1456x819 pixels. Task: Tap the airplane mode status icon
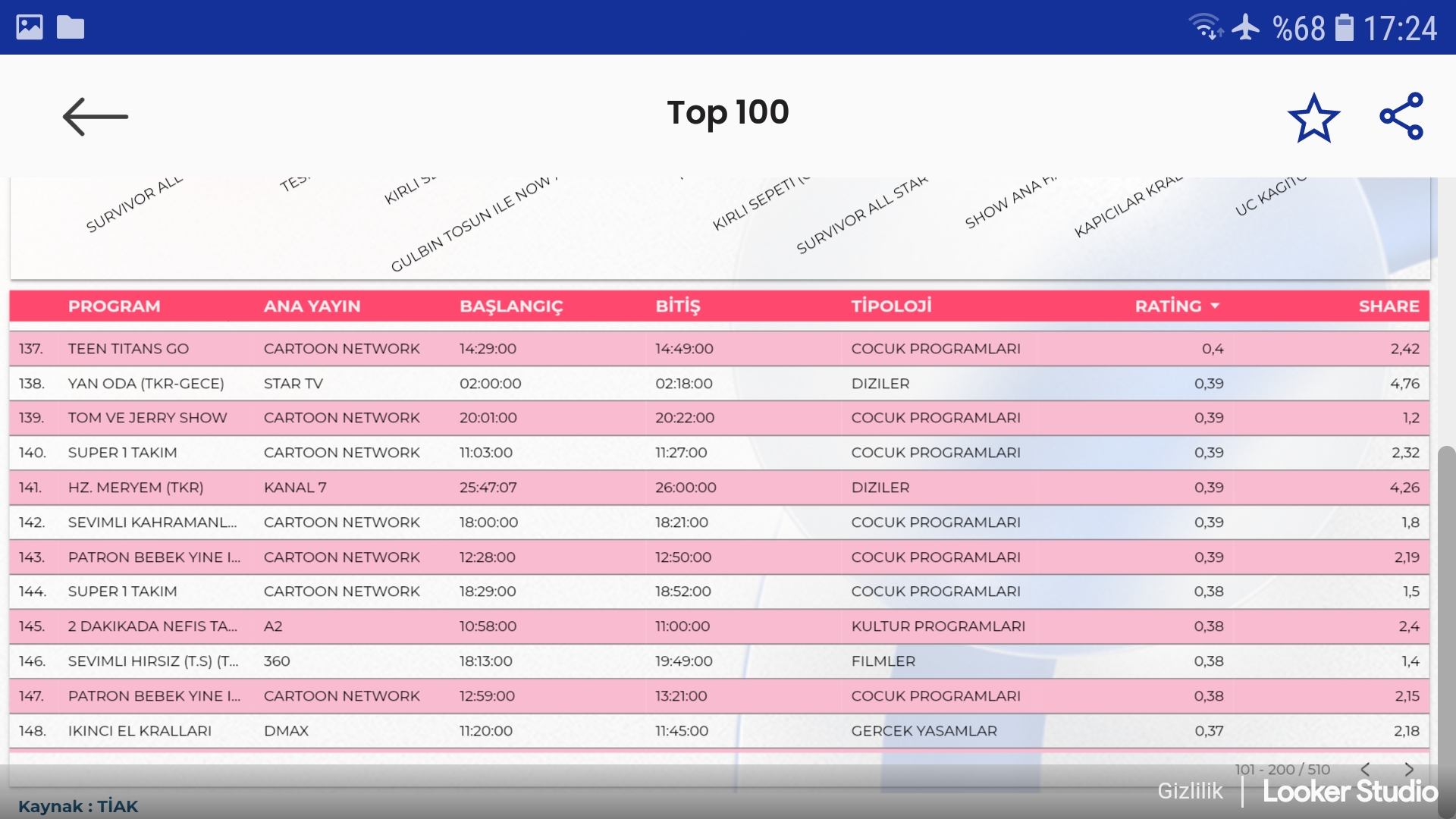[1245, 27]
